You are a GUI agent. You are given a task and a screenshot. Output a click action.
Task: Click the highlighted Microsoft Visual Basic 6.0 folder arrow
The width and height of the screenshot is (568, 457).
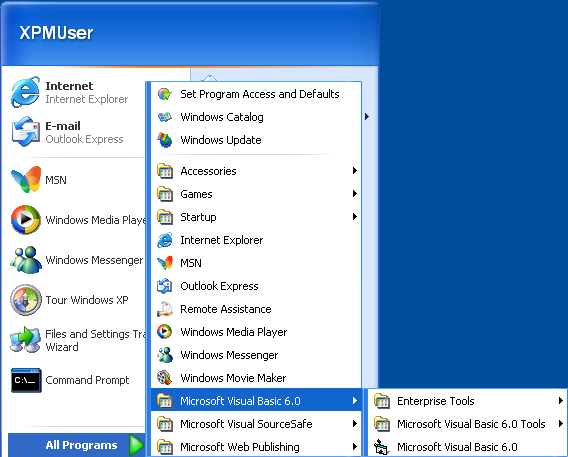click(x=355, y=401)
